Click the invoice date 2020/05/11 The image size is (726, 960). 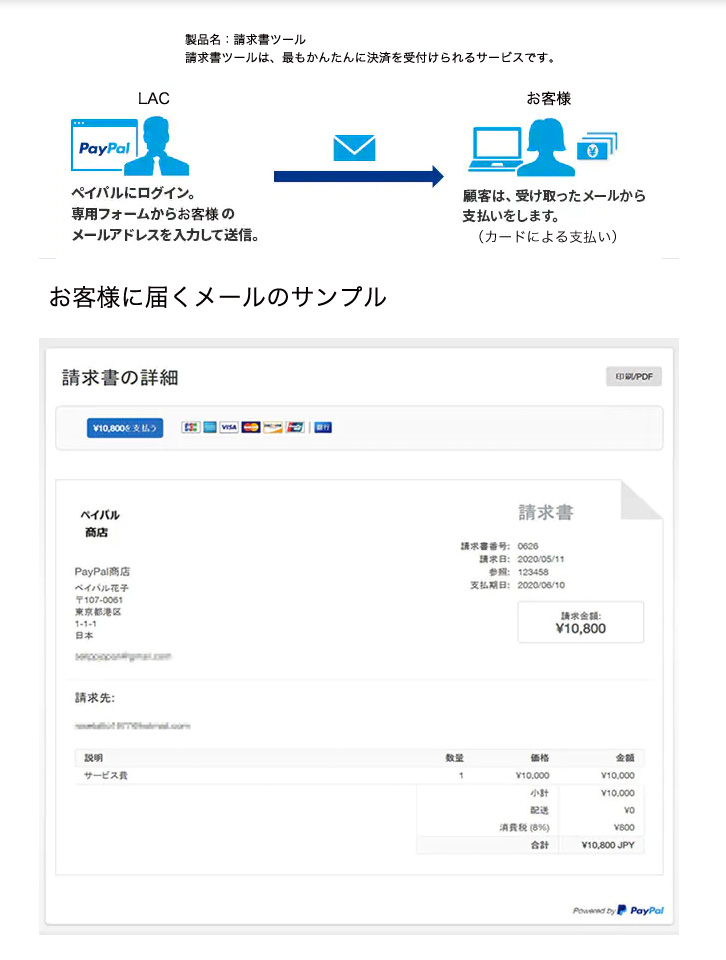[541, 559]
